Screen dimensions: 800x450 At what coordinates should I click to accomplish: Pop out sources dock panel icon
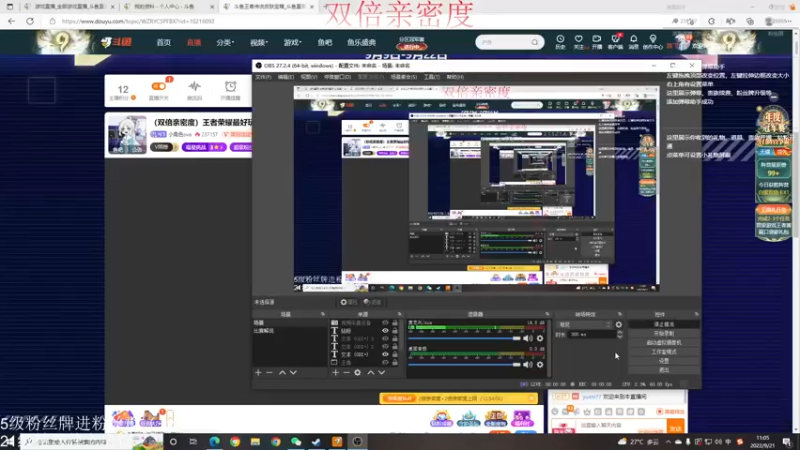(x=399, y=314)
